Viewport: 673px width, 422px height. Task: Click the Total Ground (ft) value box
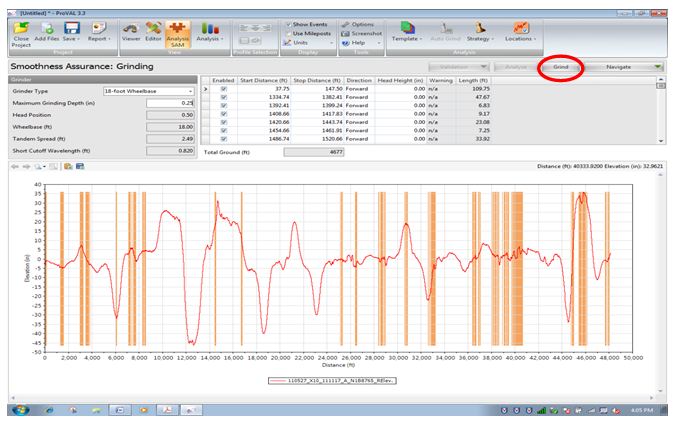pos(314,152)
